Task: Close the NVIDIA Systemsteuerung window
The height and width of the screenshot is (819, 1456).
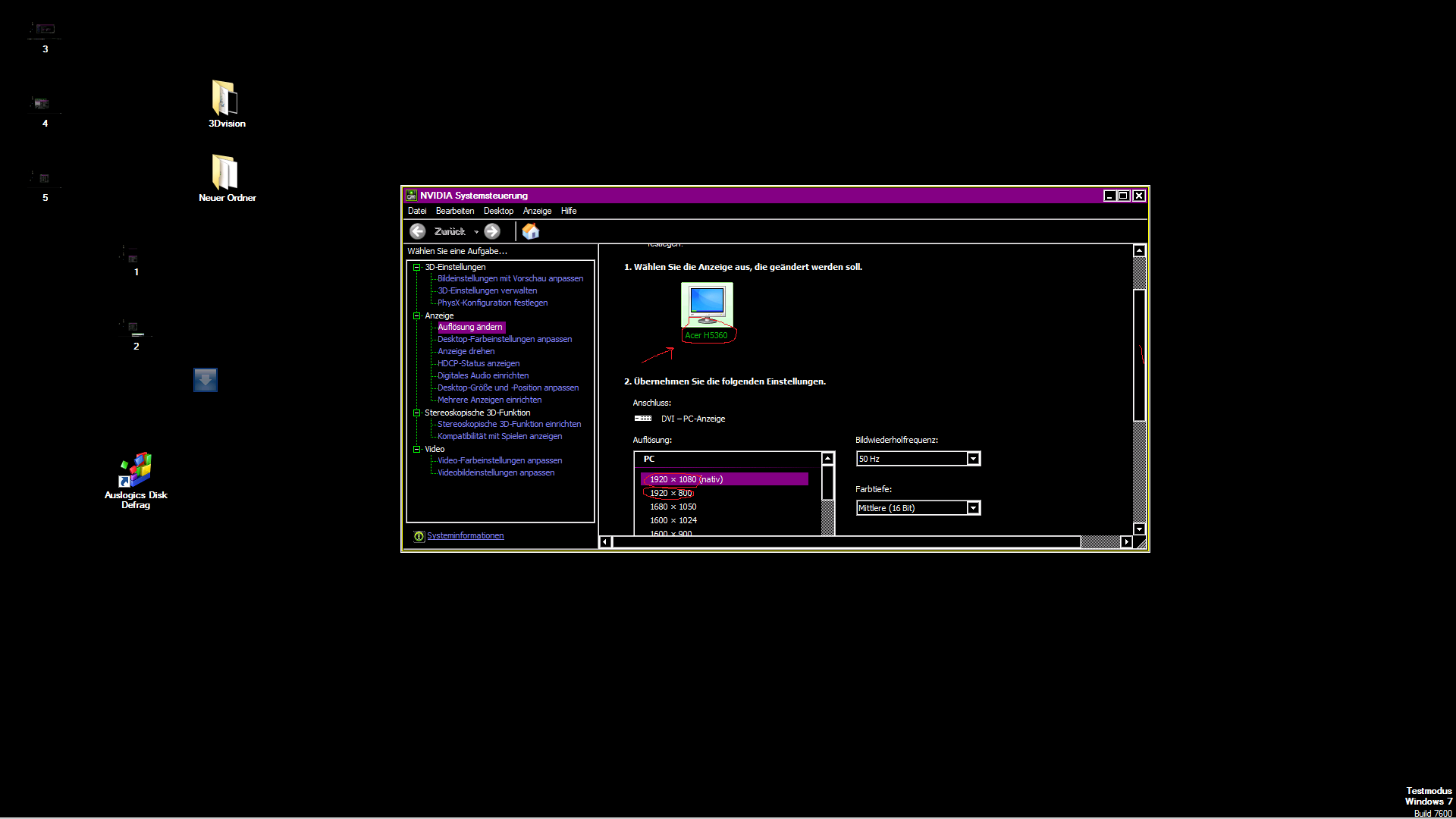Action: (x=1139, y=196)
